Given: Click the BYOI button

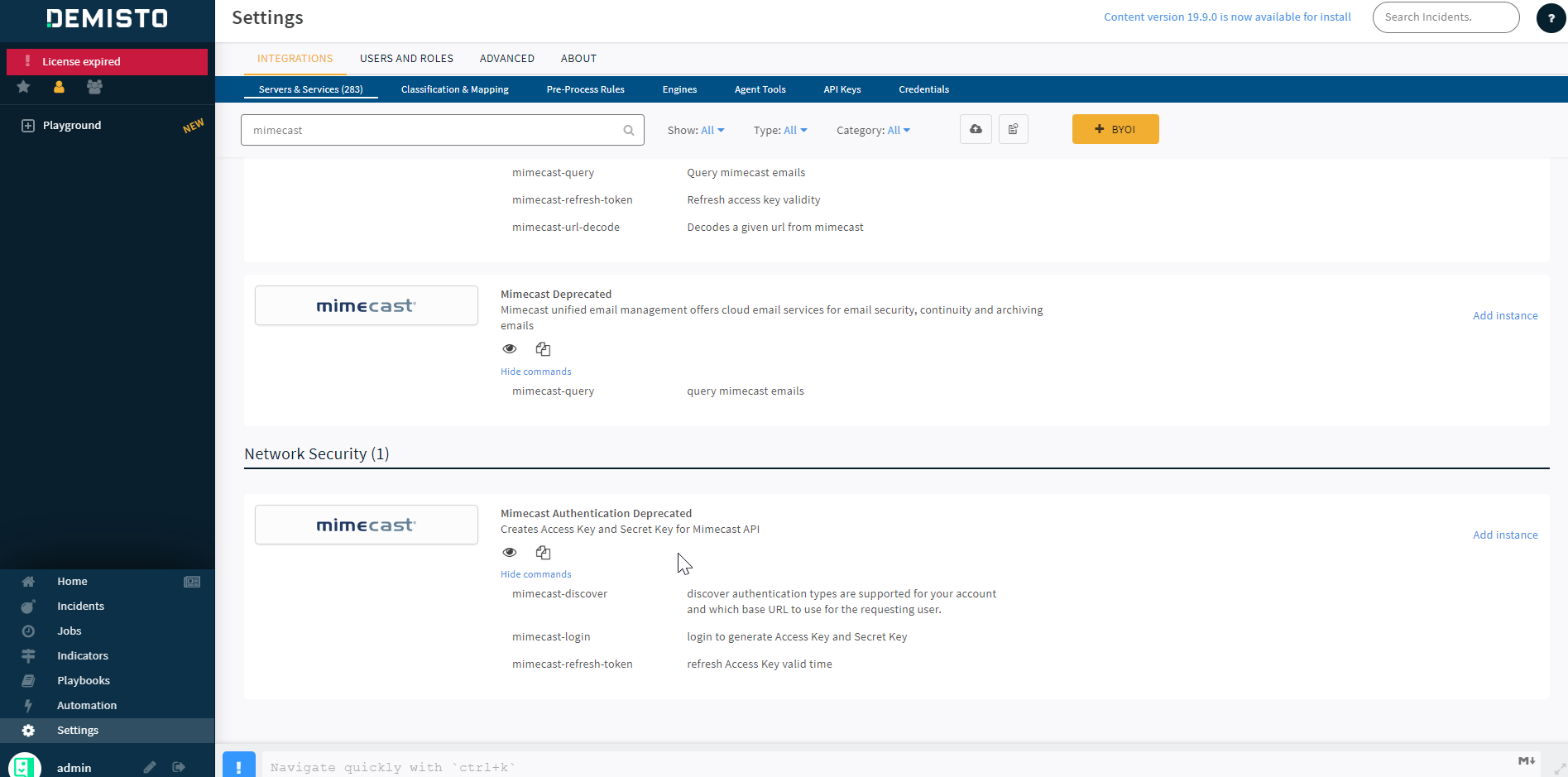Looking at the screenshot, I should (1115, 129).
